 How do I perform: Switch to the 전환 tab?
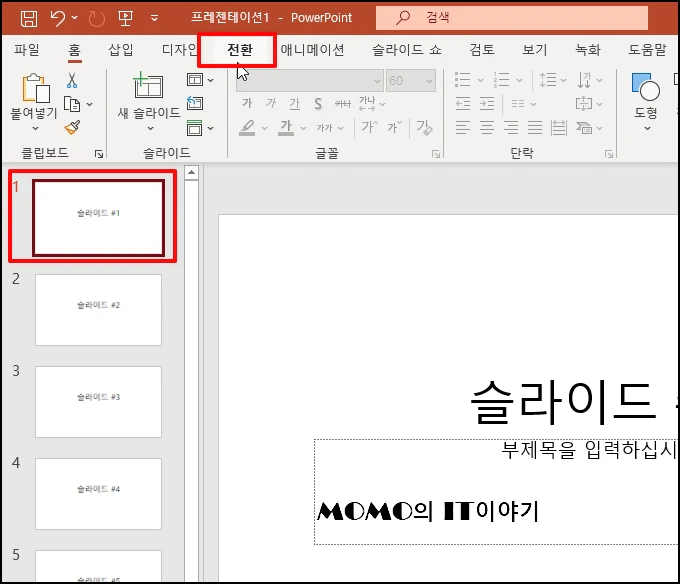(240, 50)
